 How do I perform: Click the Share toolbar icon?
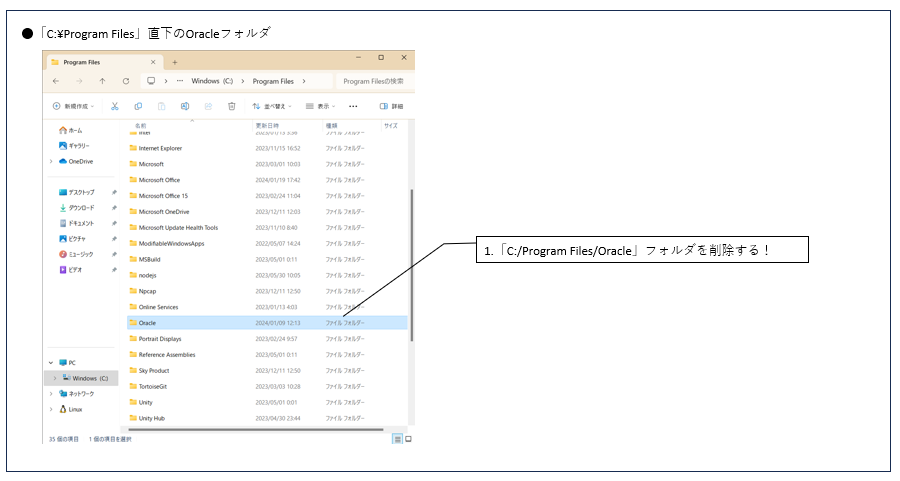click(x=208, y=106)
